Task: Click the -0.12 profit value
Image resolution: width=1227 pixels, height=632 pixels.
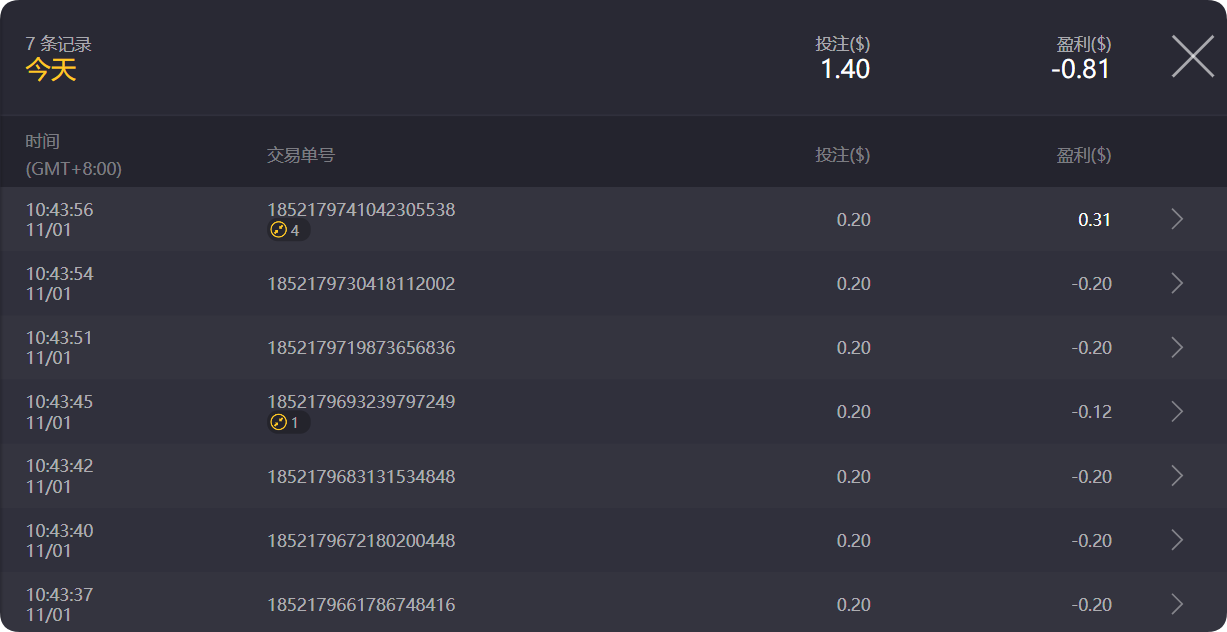Action: (x=1091, y=412)
